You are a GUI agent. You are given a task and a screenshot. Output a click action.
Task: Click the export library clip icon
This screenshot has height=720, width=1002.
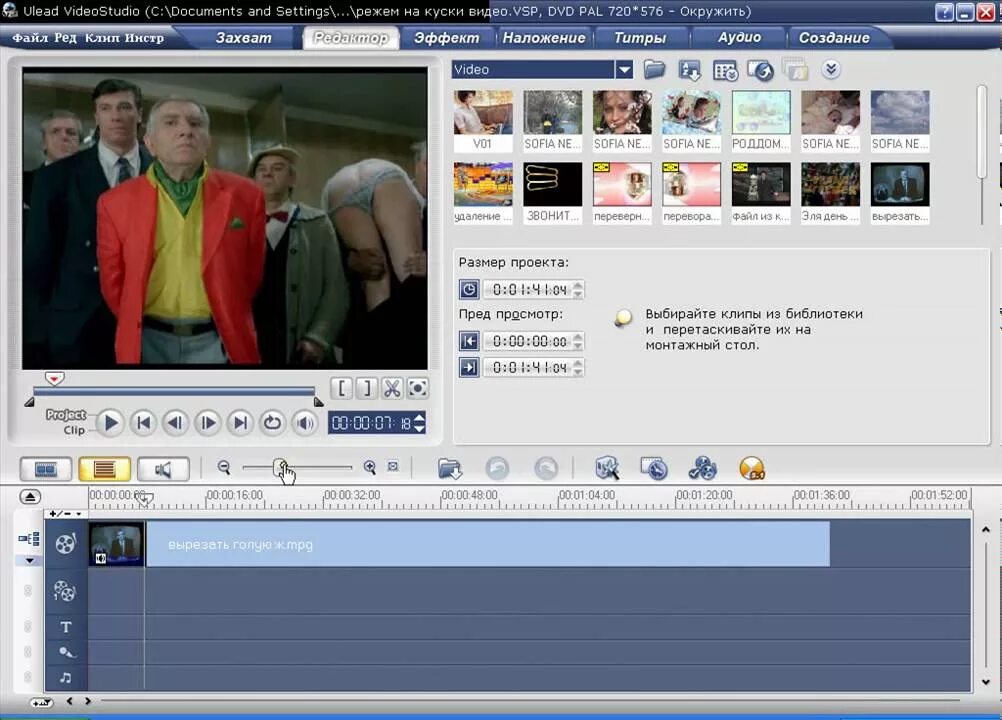pyautogui.click(x=760, y=70)
